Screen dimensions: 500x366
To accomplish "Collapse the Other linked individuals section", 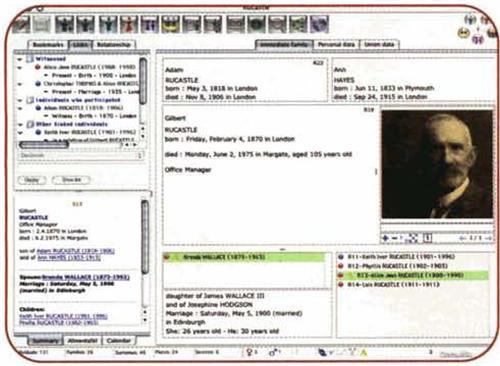I will pos(20,124).
